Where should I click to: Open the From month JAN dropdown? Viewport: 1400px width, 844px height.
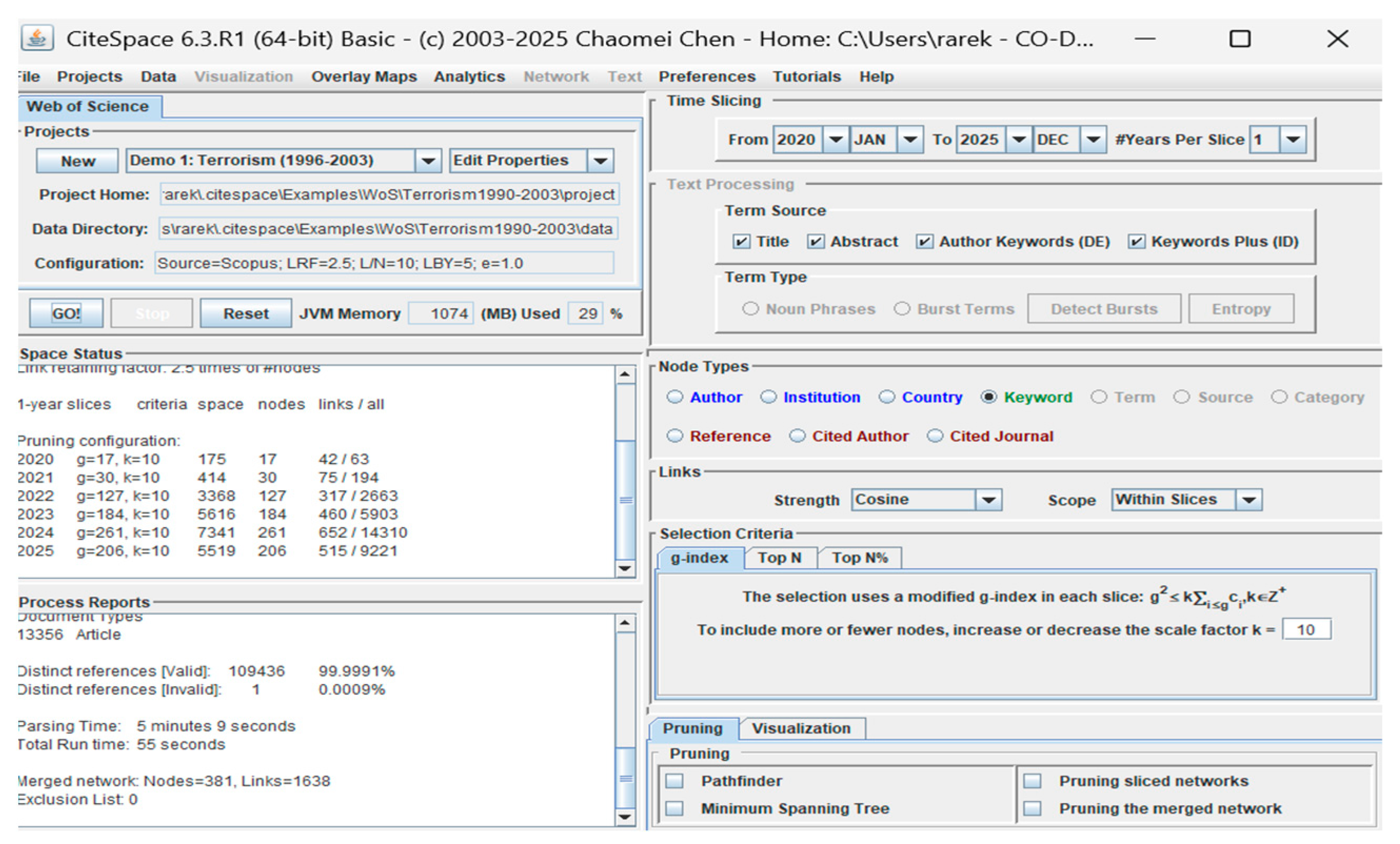coord(910,140)
